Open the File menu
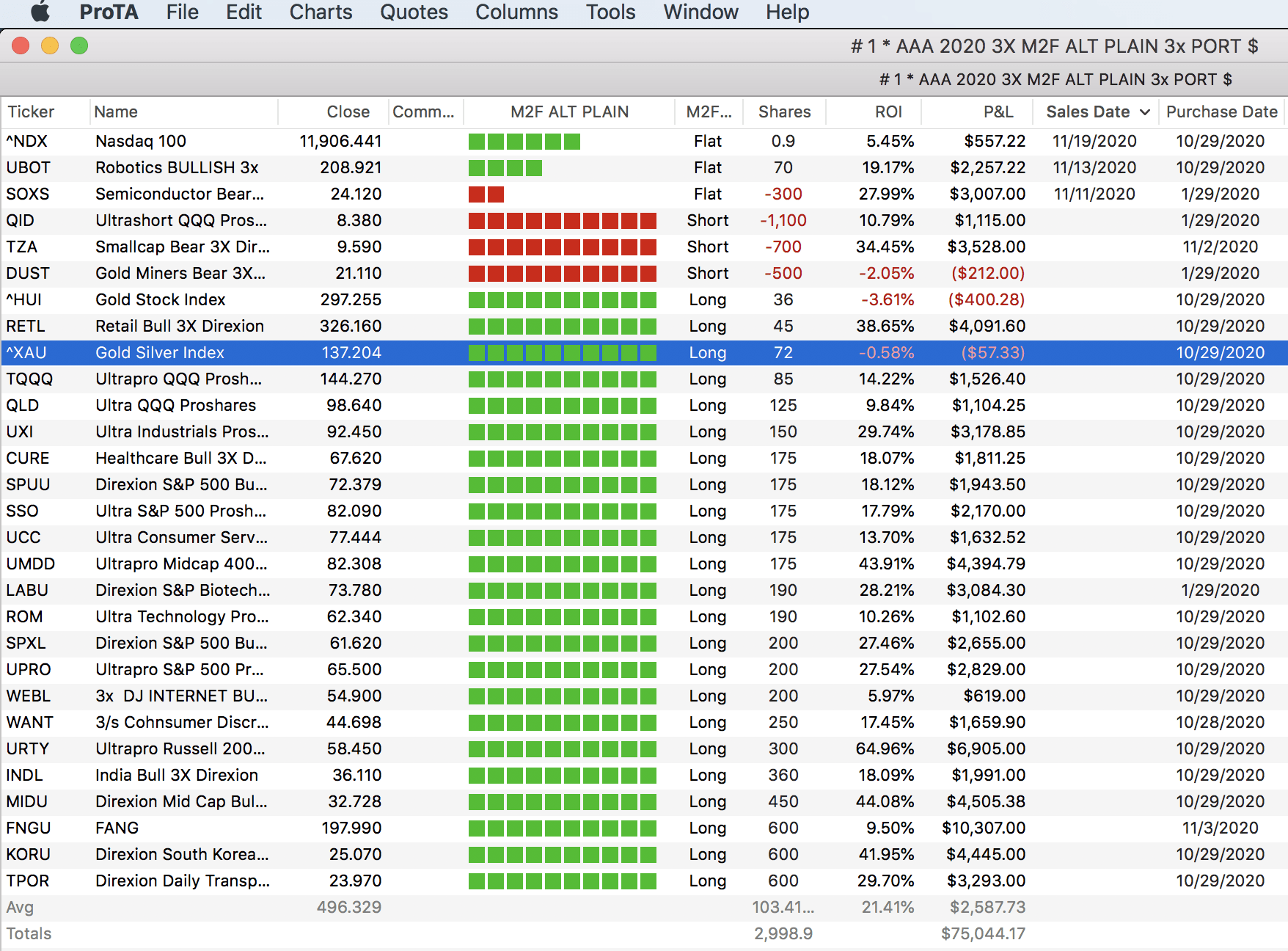The image size is (1288, 951). [x=182, y=12]
